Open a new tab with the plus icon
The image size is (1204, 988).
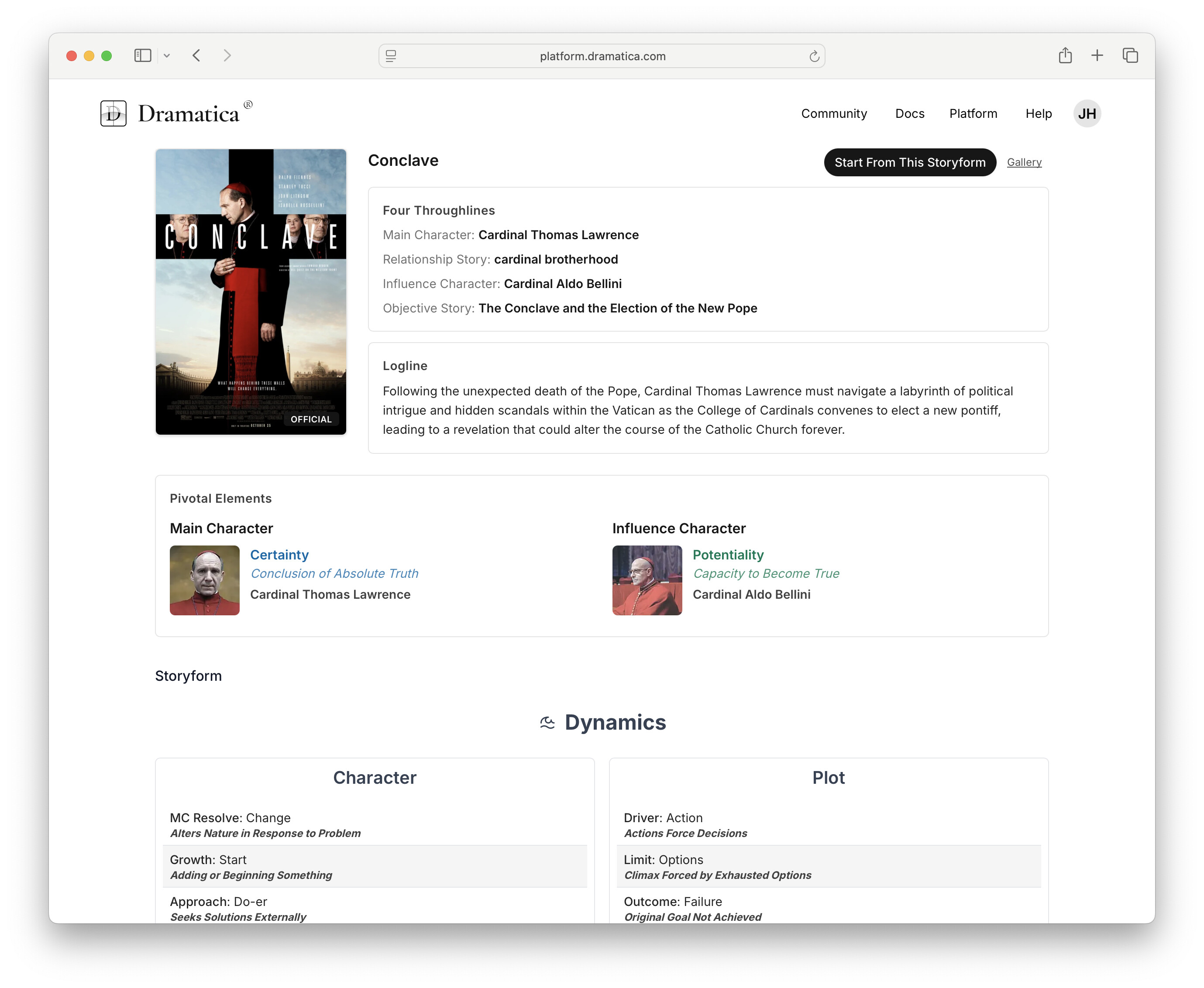coord(1097,55)
